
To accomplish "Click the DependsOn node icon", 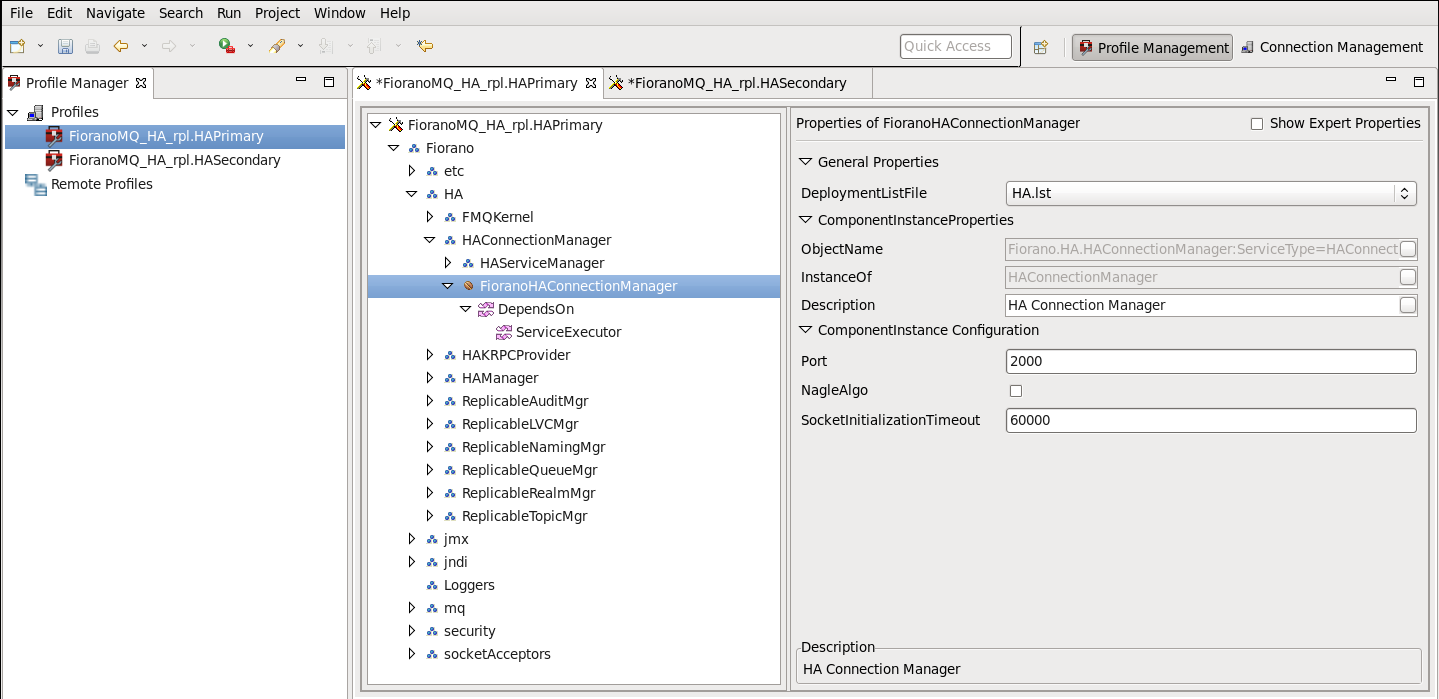I will coord(487,309).
